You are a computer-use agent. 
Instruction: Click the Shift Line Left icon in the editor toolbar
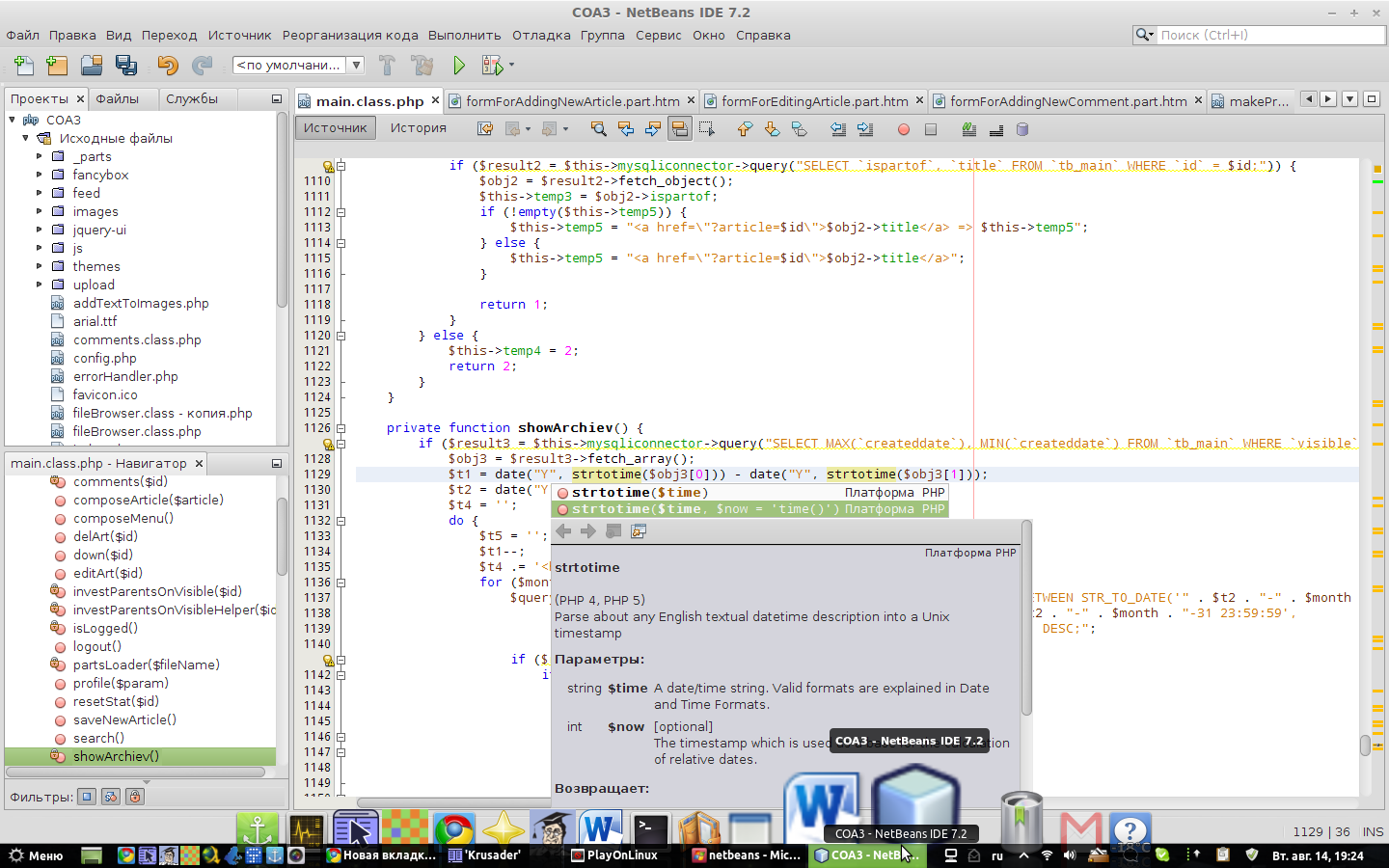pos(838,128)
